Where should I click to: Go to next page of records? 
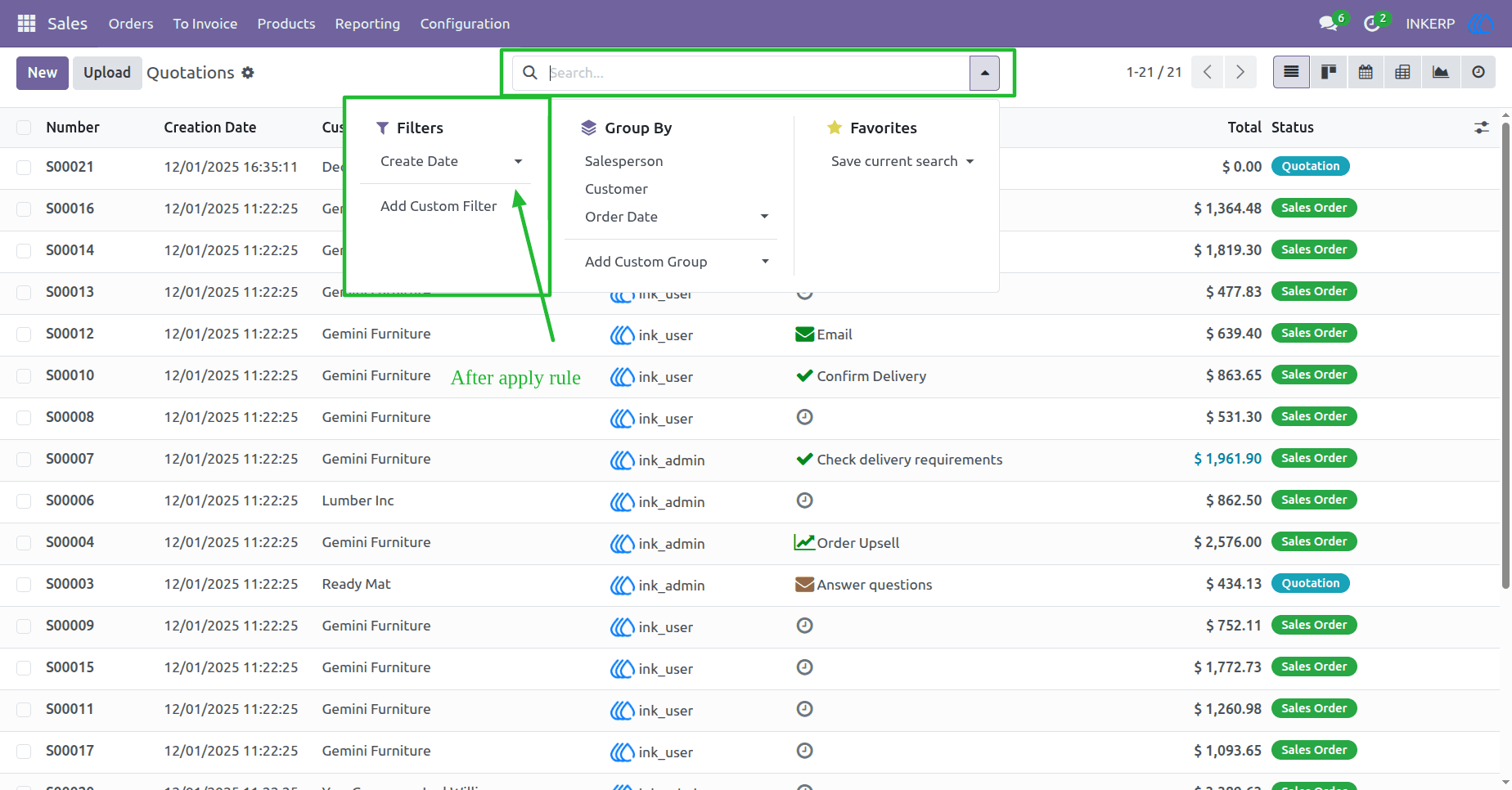point(1240,72)
